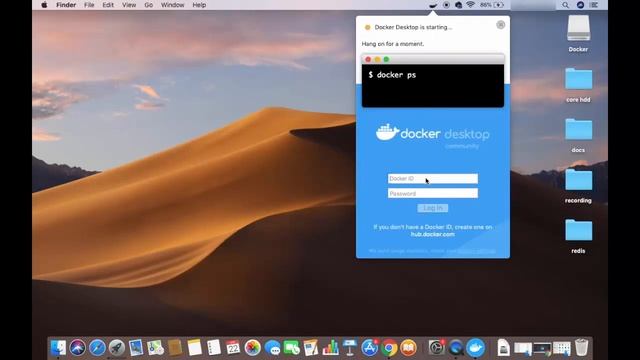Open Notification Center list icon
640x360 pixels.
(x=594, y=5)
